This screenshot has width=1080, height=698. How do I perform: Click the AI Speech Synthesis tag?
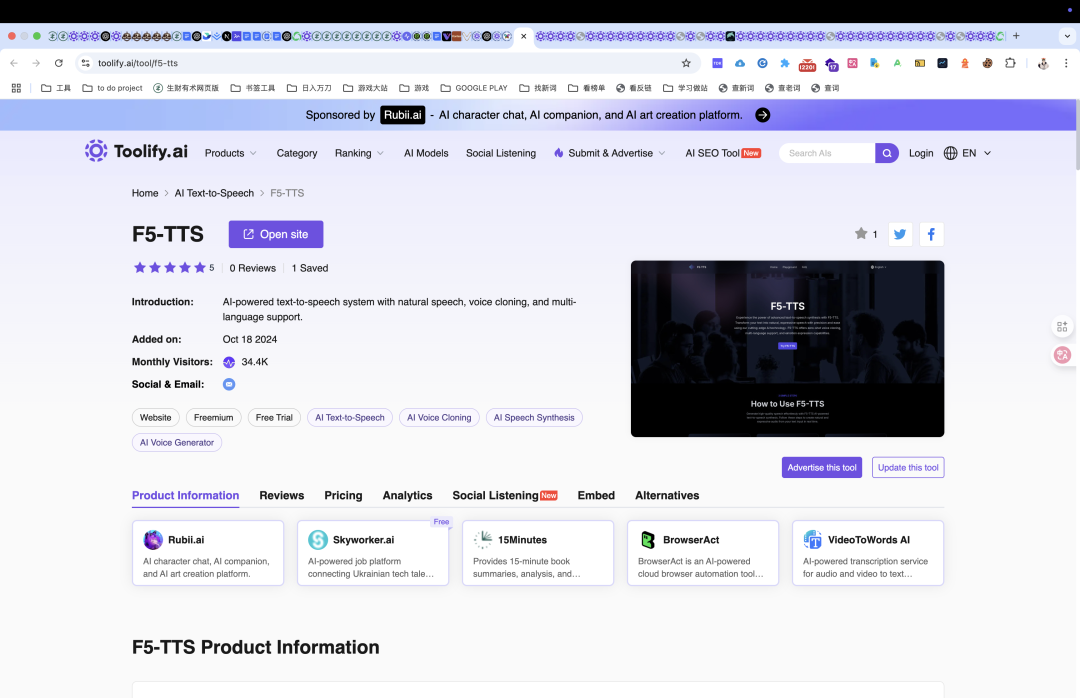[x=534, y=418]
